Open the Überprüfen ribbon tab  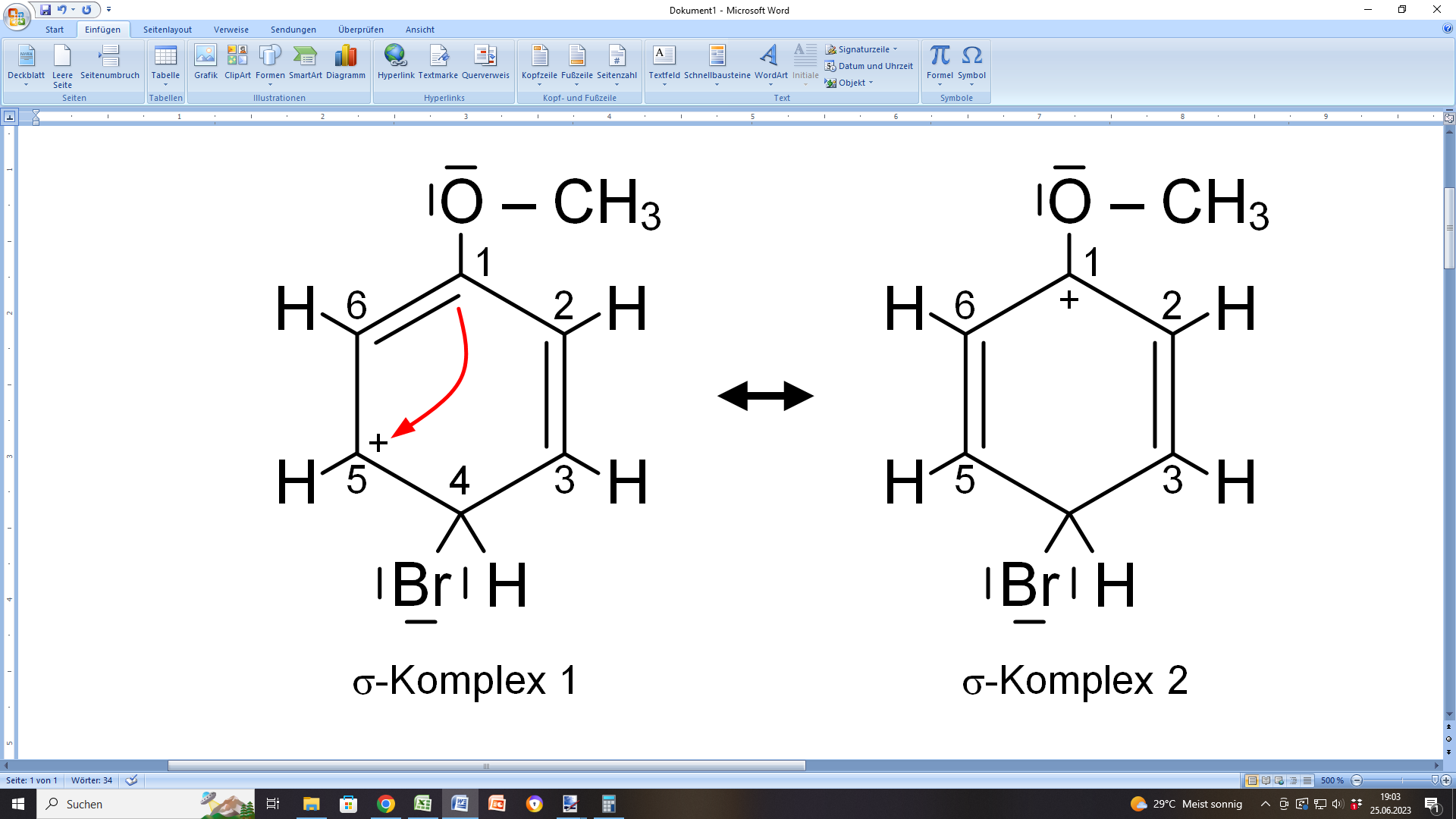point(361,30)
